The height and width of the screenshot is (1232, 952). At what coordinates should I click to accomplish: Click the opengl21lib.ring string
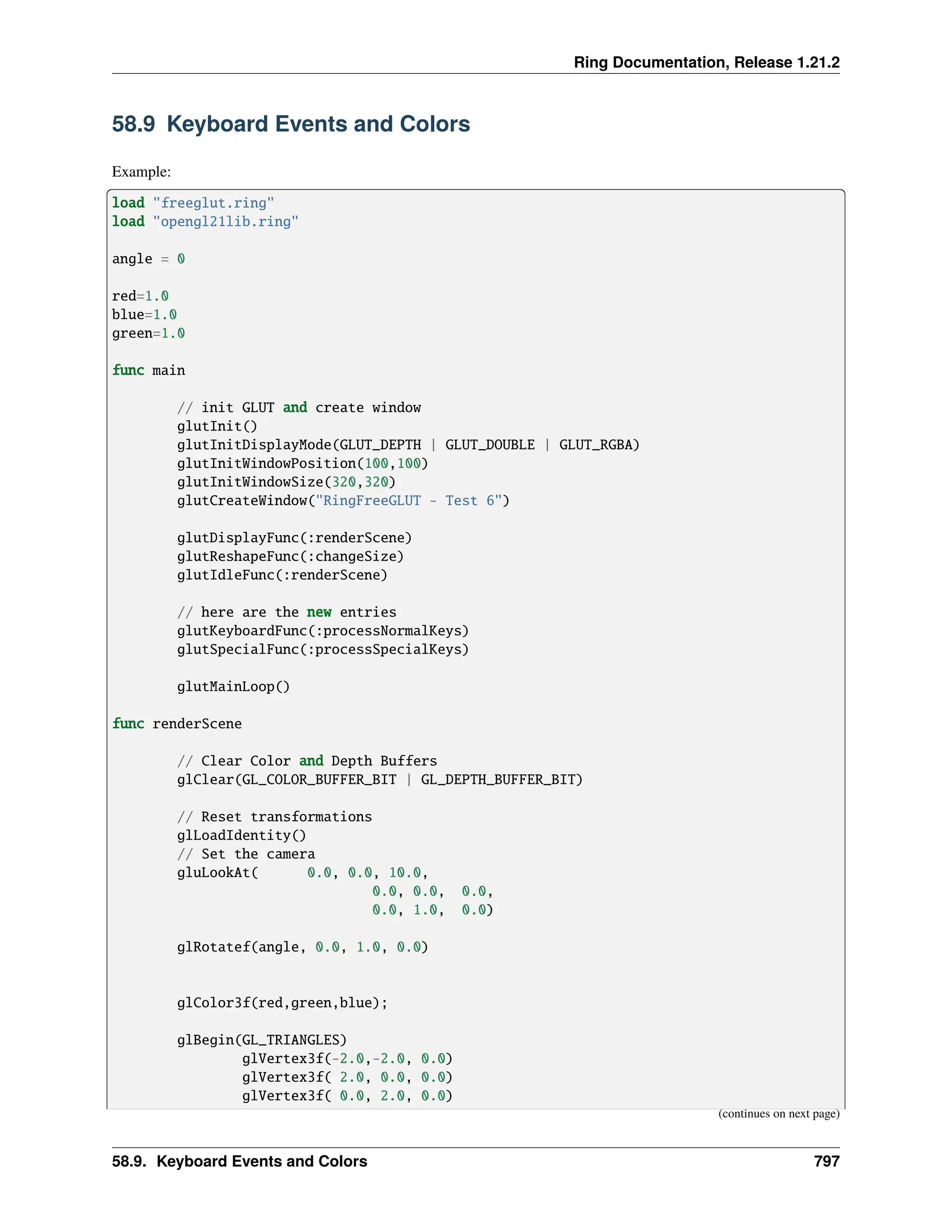225,222
